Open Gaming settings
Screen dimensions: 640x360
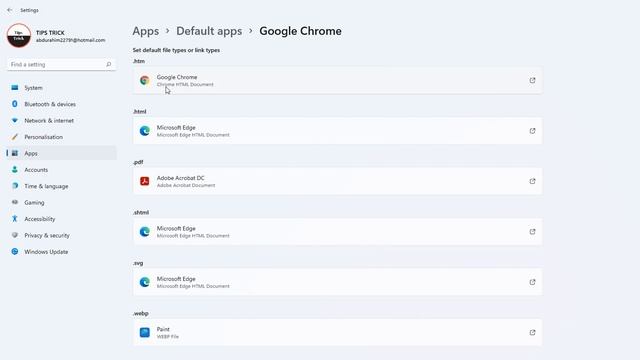(x=62, y=202)
